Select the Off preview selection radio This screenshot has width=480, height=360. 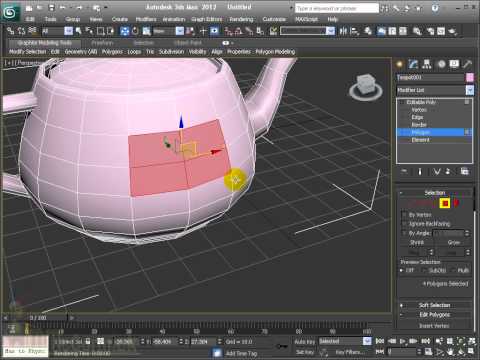tap(402, 270)
